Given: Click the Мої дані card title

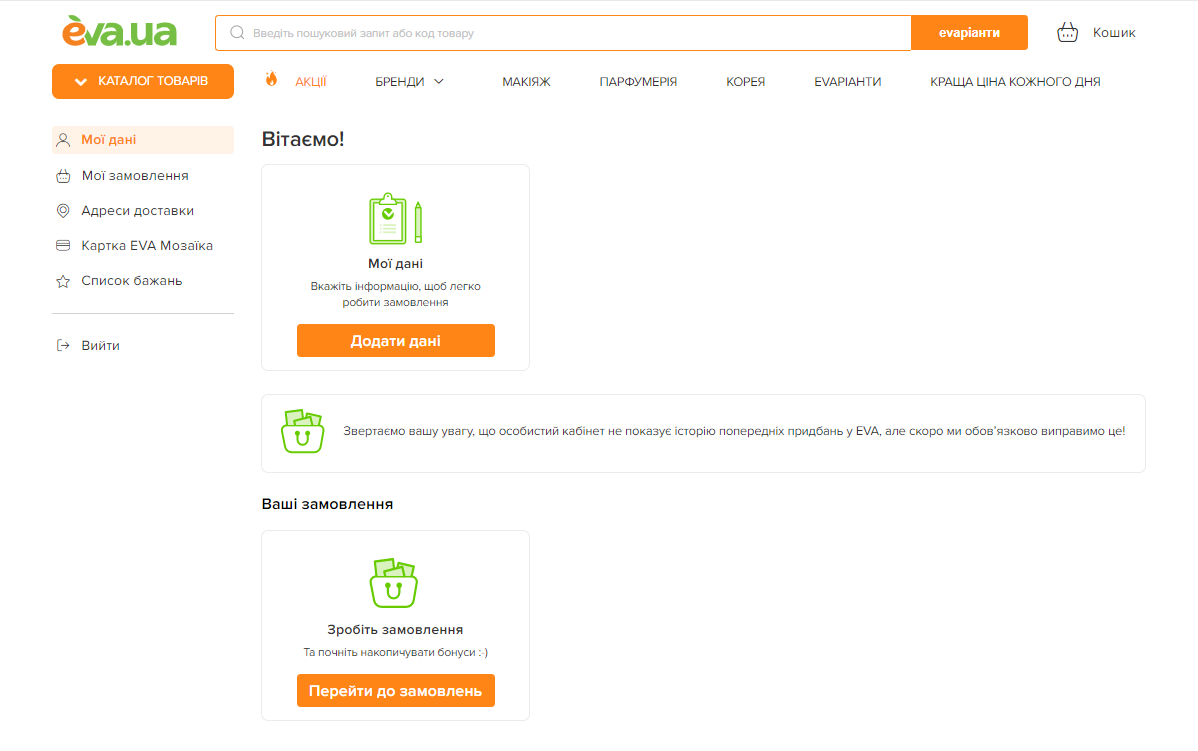Looking at the screenshot, I should [395, 264].
